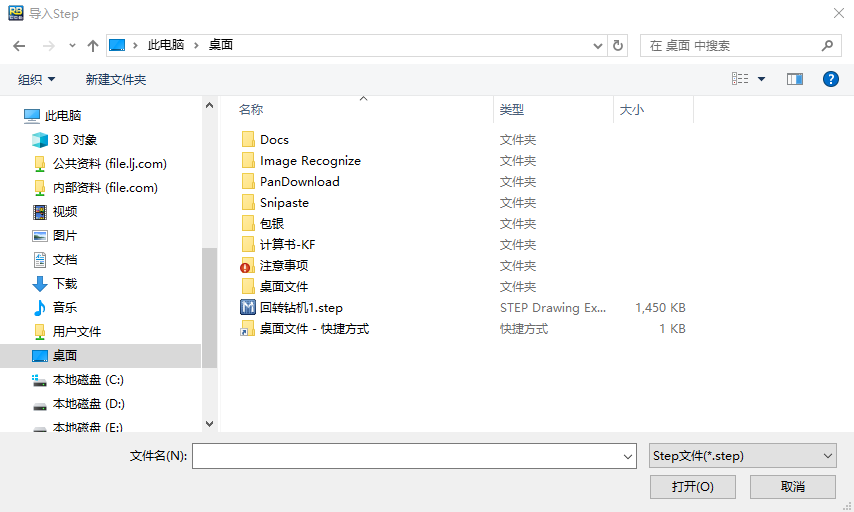This screenshot has height=512, width=854.
Task: Click the 下载 folder in sidebar
Action: pyautogui.click(x=65, y=284)
